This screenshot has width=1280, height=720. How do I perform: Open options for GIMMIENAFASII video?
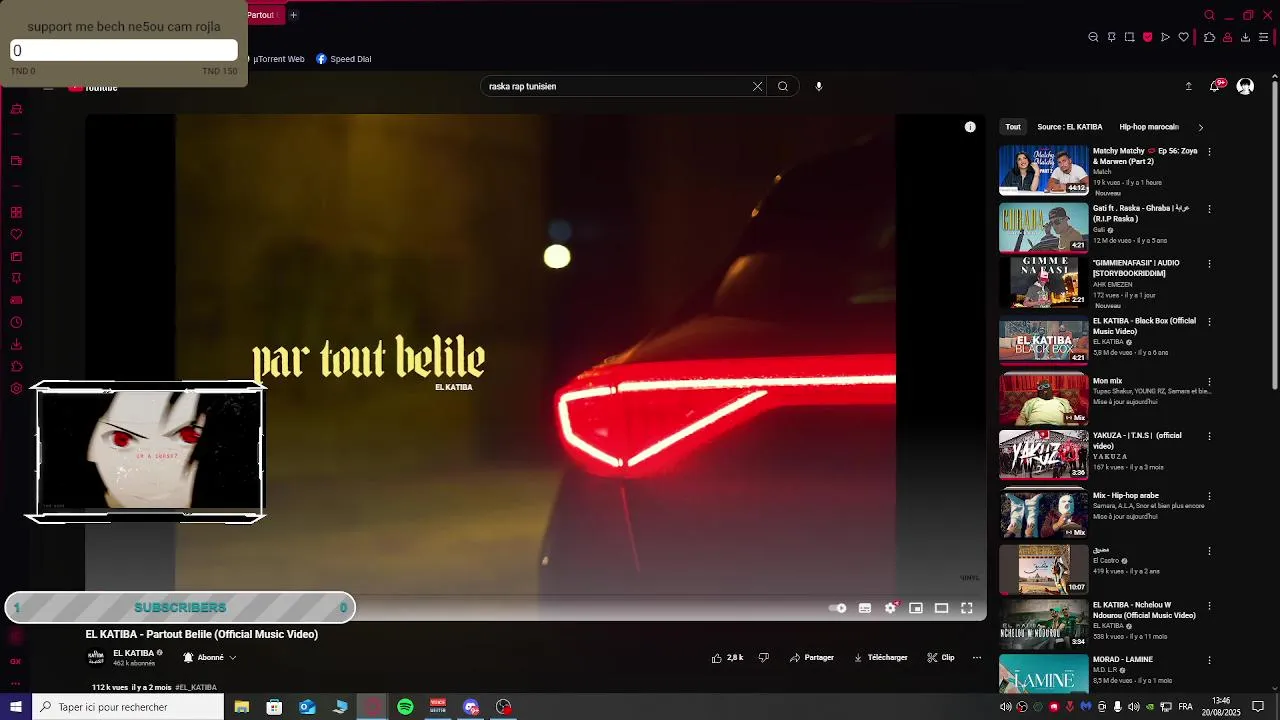tap(1209, 264)
